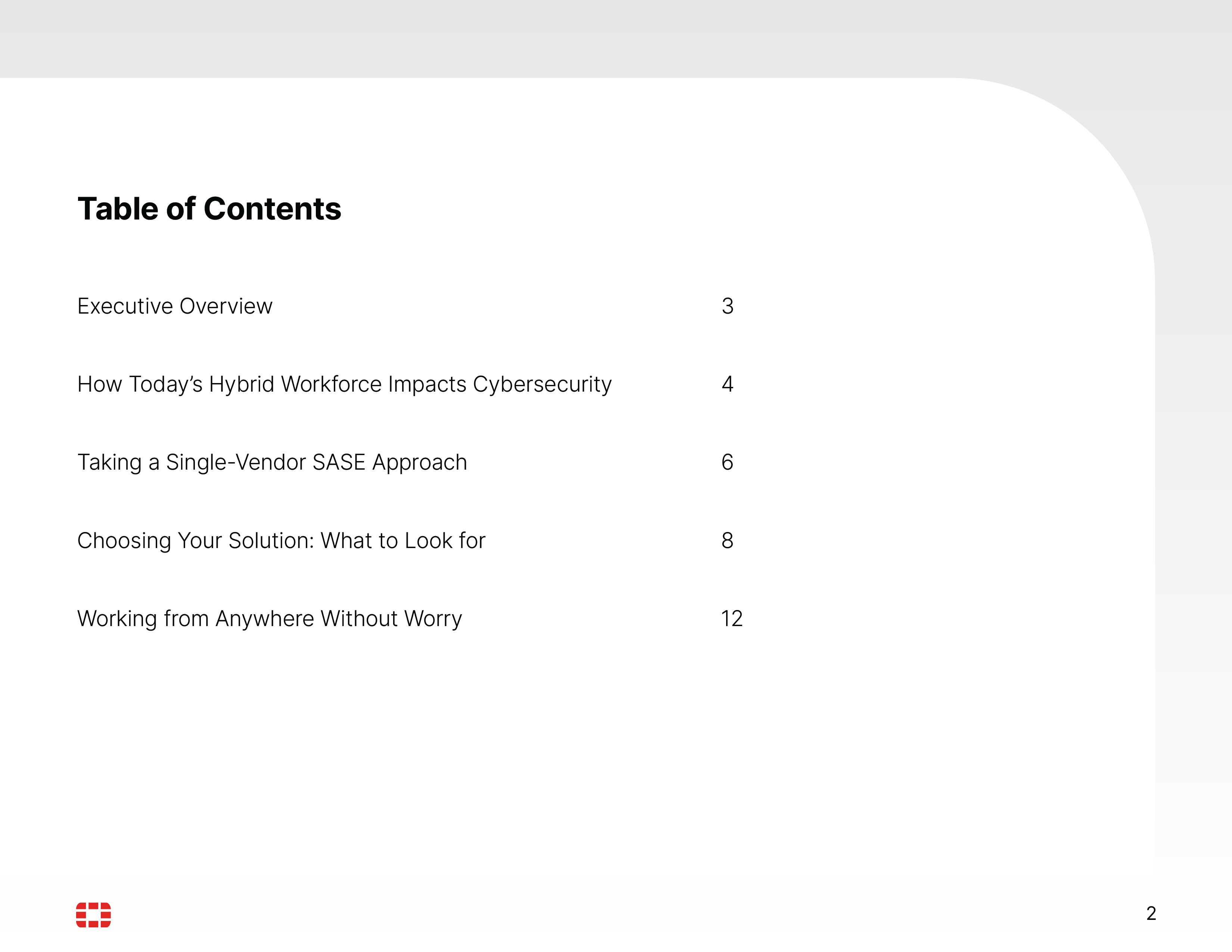Click the Table of Contents heading
Viewport: 1232px width, 952px height.
(209, 209)
